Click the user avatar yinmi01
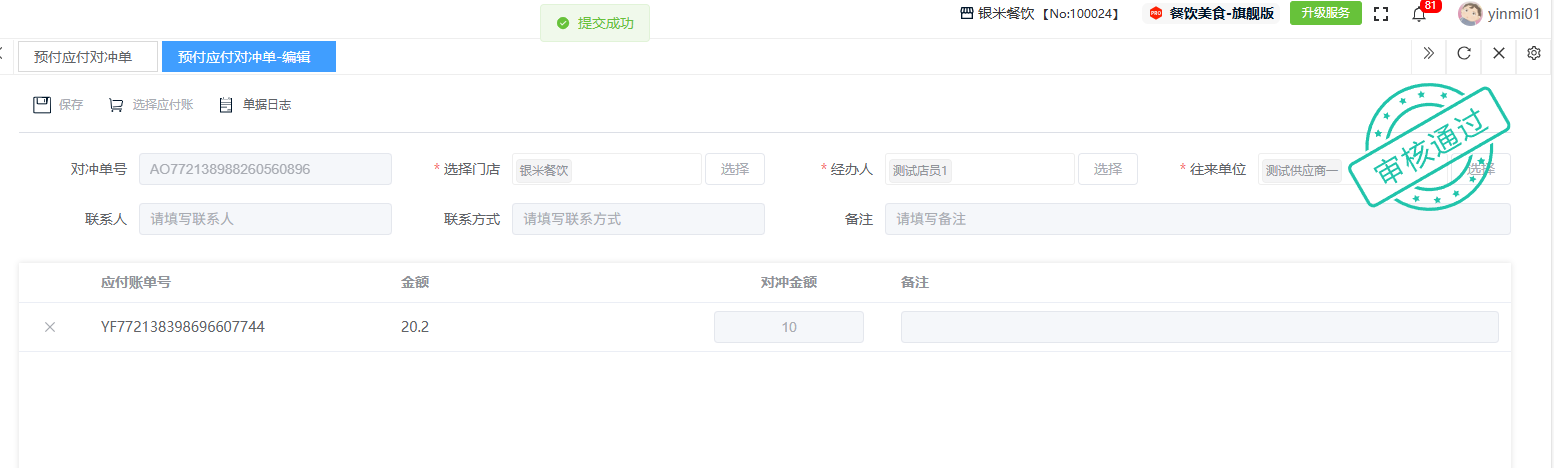The image size is (1554, 468). click(x=1469, y=14)
